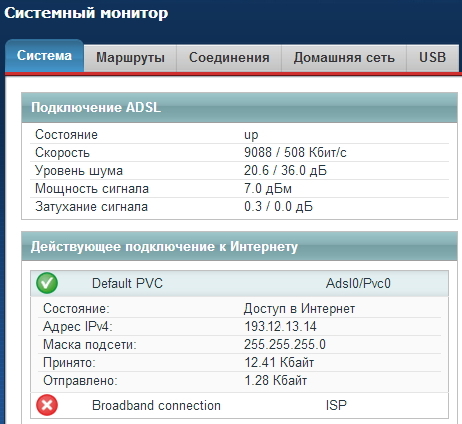
Task: Go to the USB tab
Action: [432, 58]
